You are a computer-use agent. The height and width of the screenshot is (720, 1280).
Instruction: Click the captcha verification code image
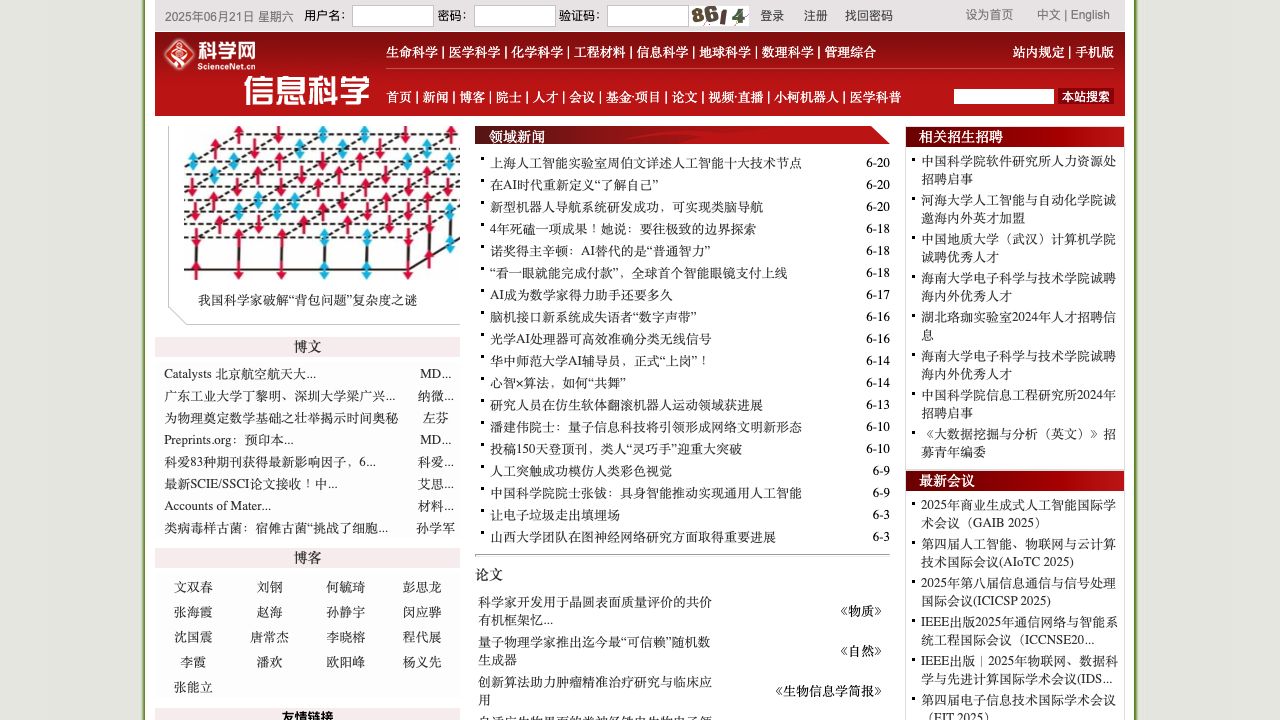tap(719, 16)
